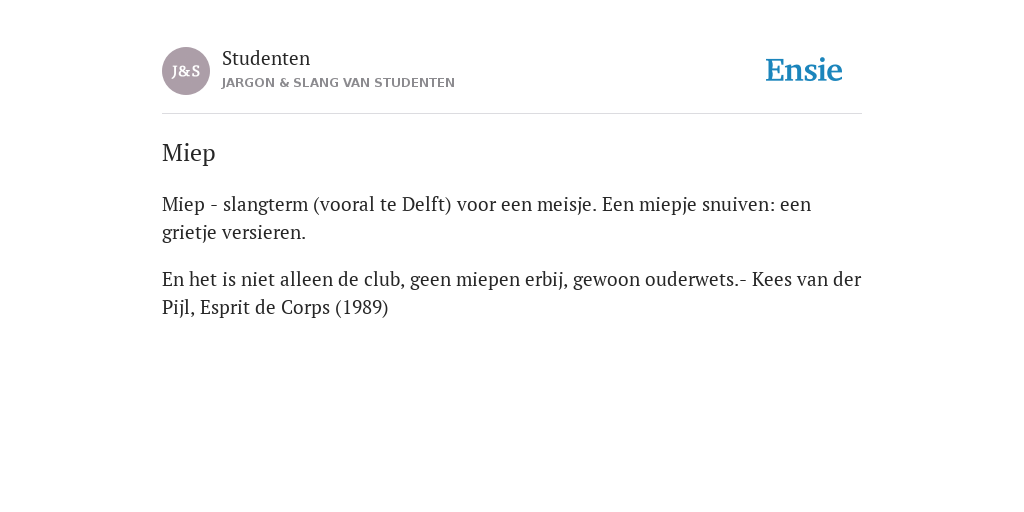The height and width of the screenshot is (512, 1024).
Task: Open the Ensie logo link
Action: pos(804,70)
